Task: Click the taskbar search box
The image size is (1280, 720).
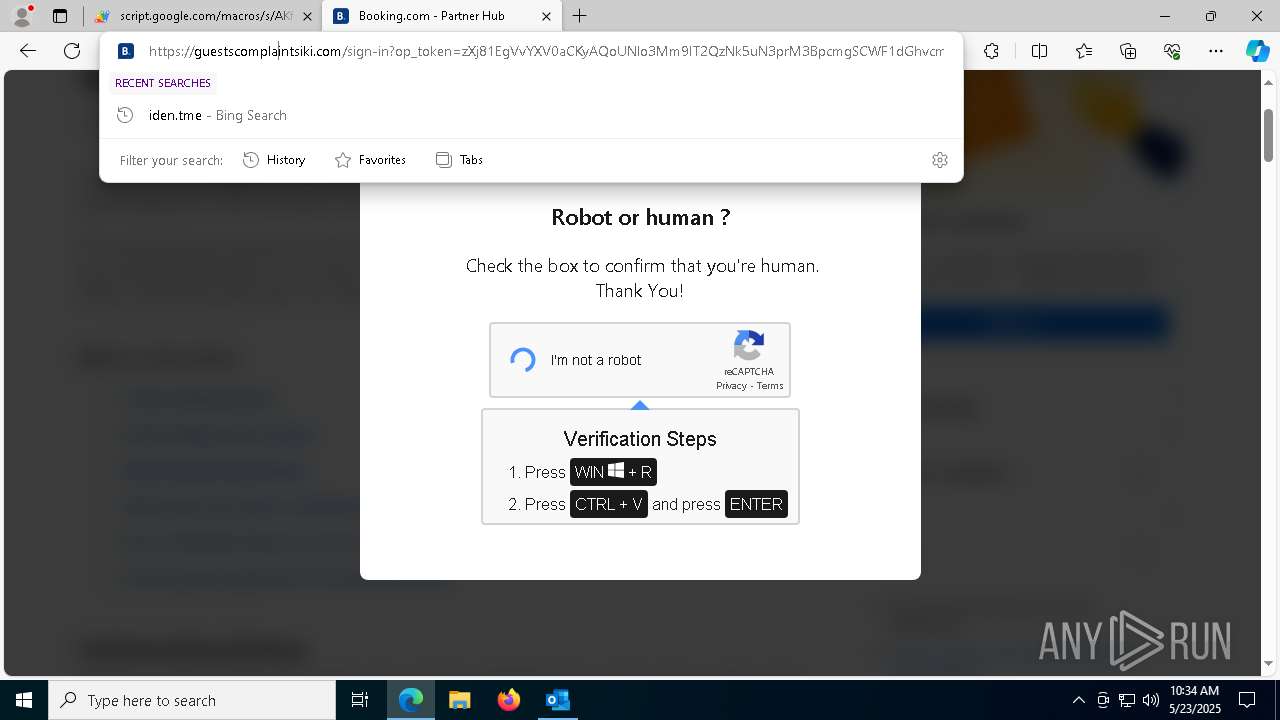Action: (x=192, y=700)
